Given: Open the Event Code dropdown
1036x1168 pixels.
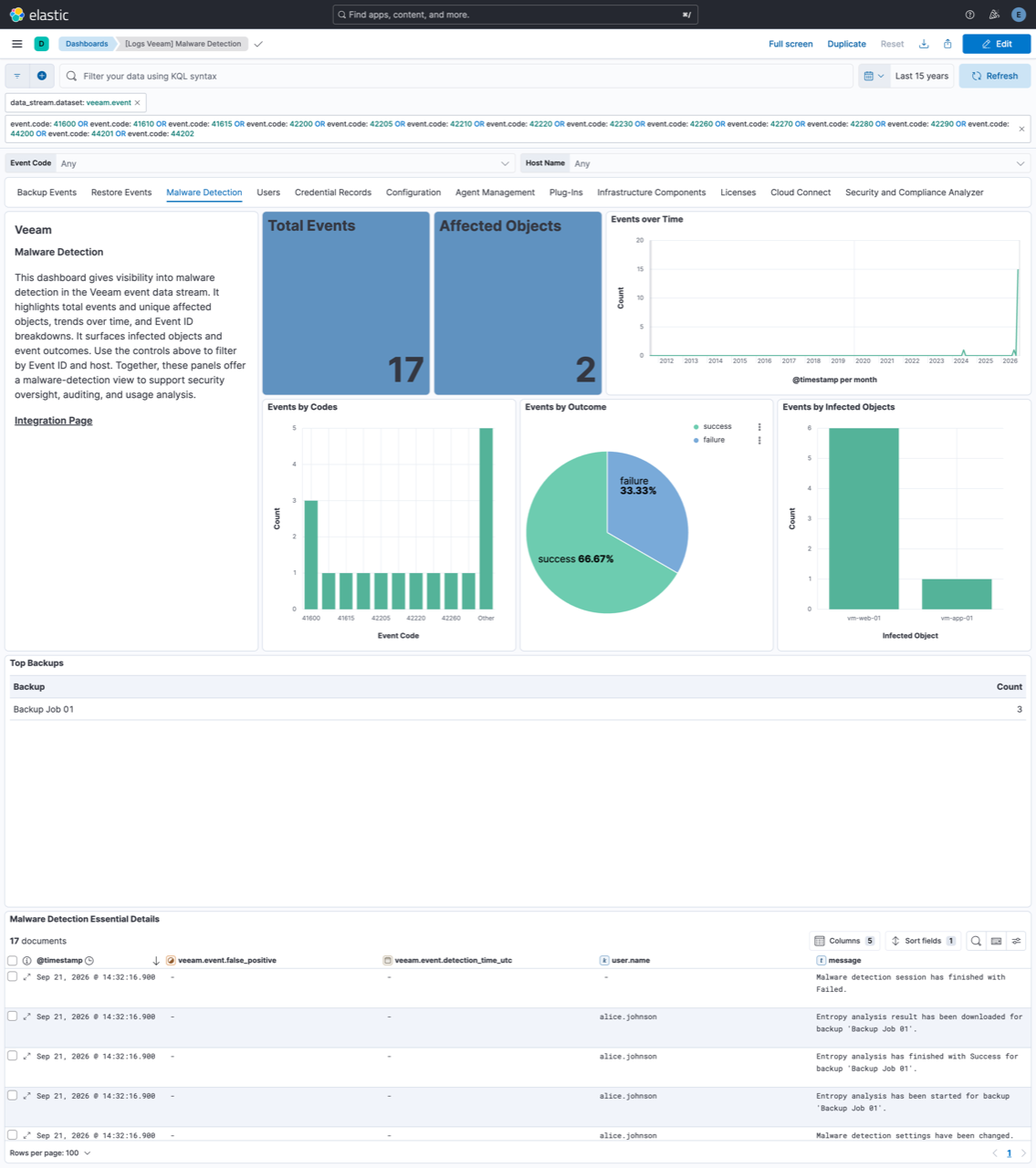Looking at the screenshot, I should [286, 163].
